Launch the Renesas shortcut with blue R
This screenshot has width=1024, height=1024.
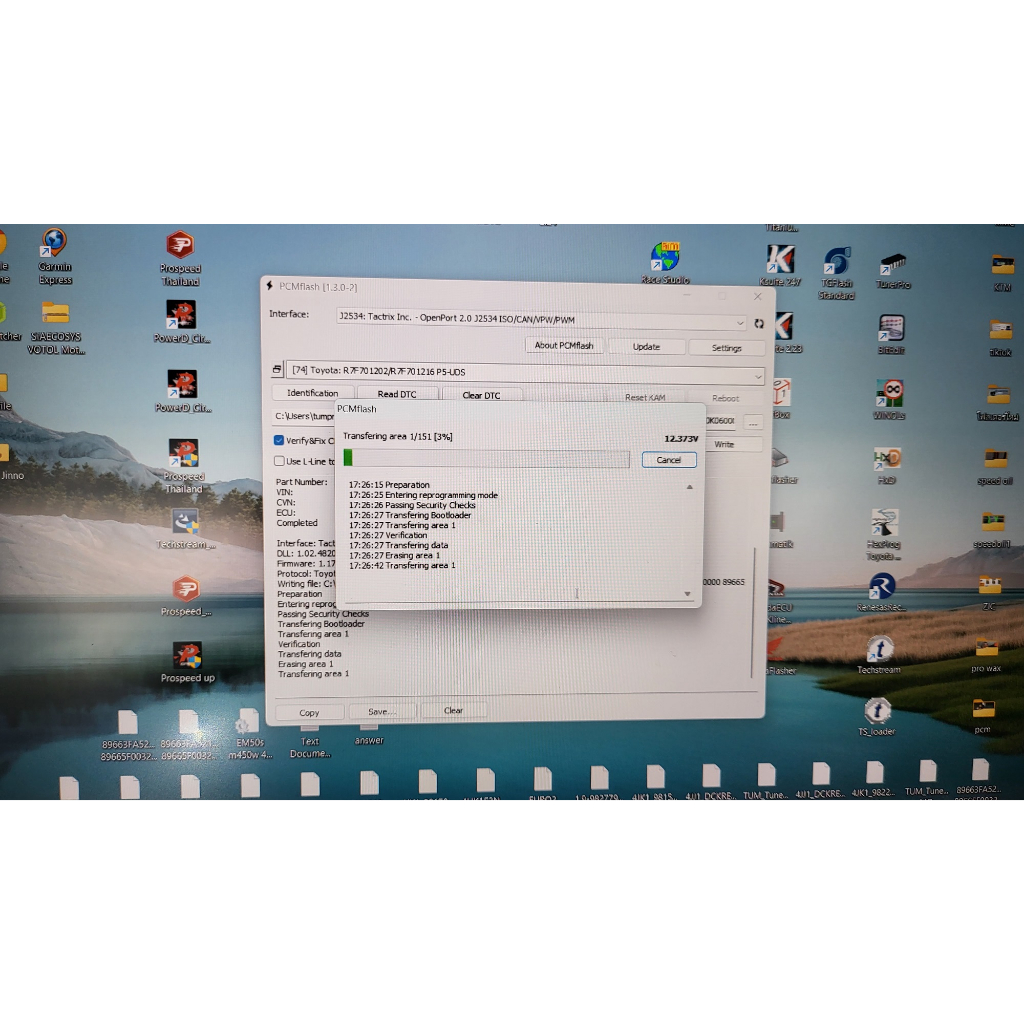point(881,592)
